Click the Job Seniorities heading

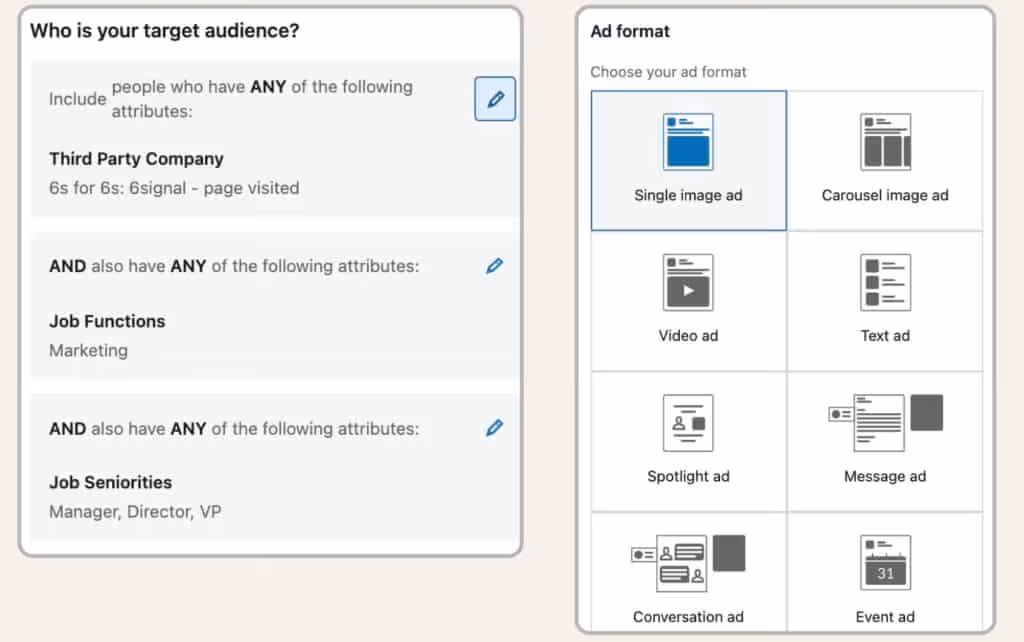(110, 483)
